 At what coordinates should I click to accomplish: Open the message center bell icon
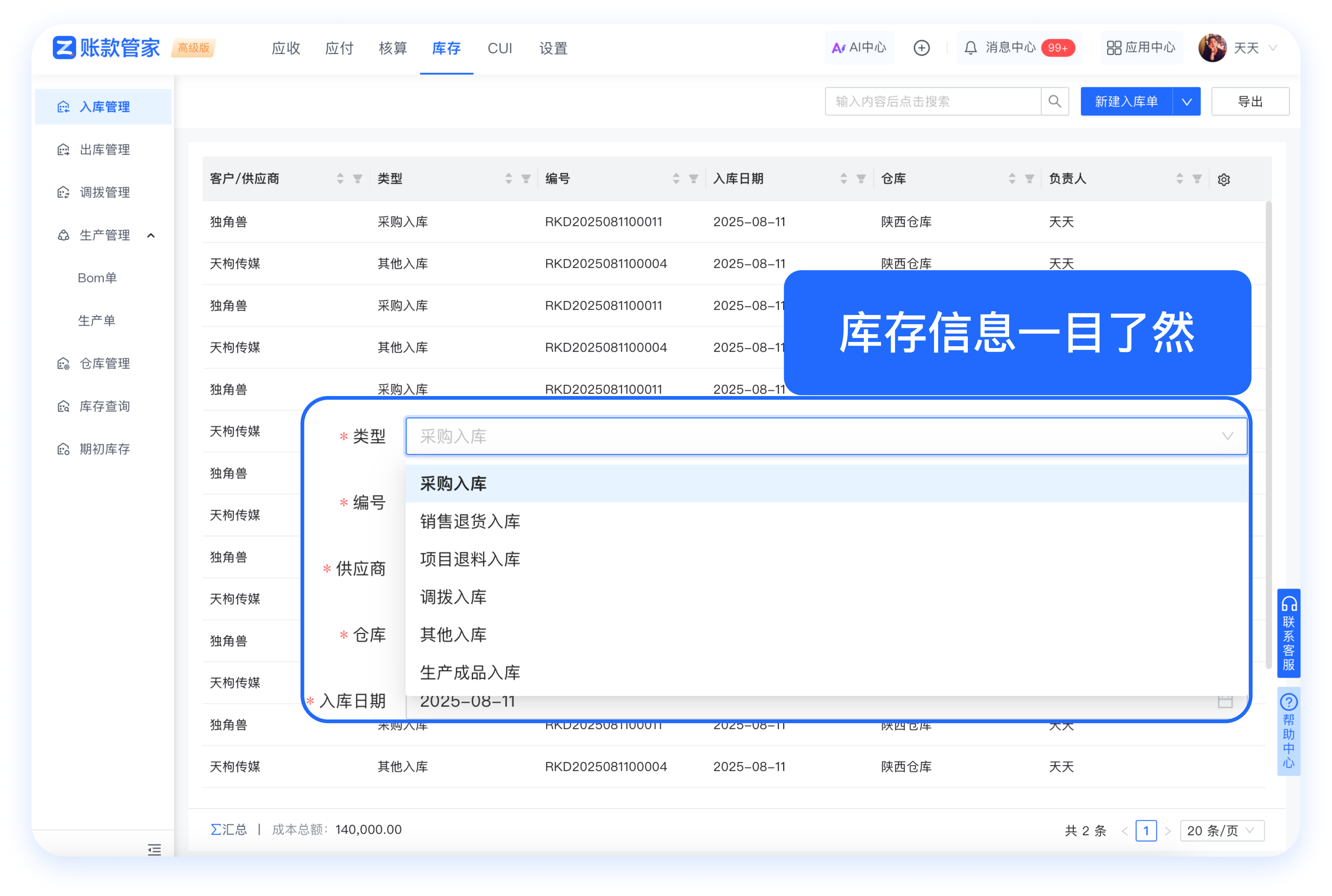[970, 48]
